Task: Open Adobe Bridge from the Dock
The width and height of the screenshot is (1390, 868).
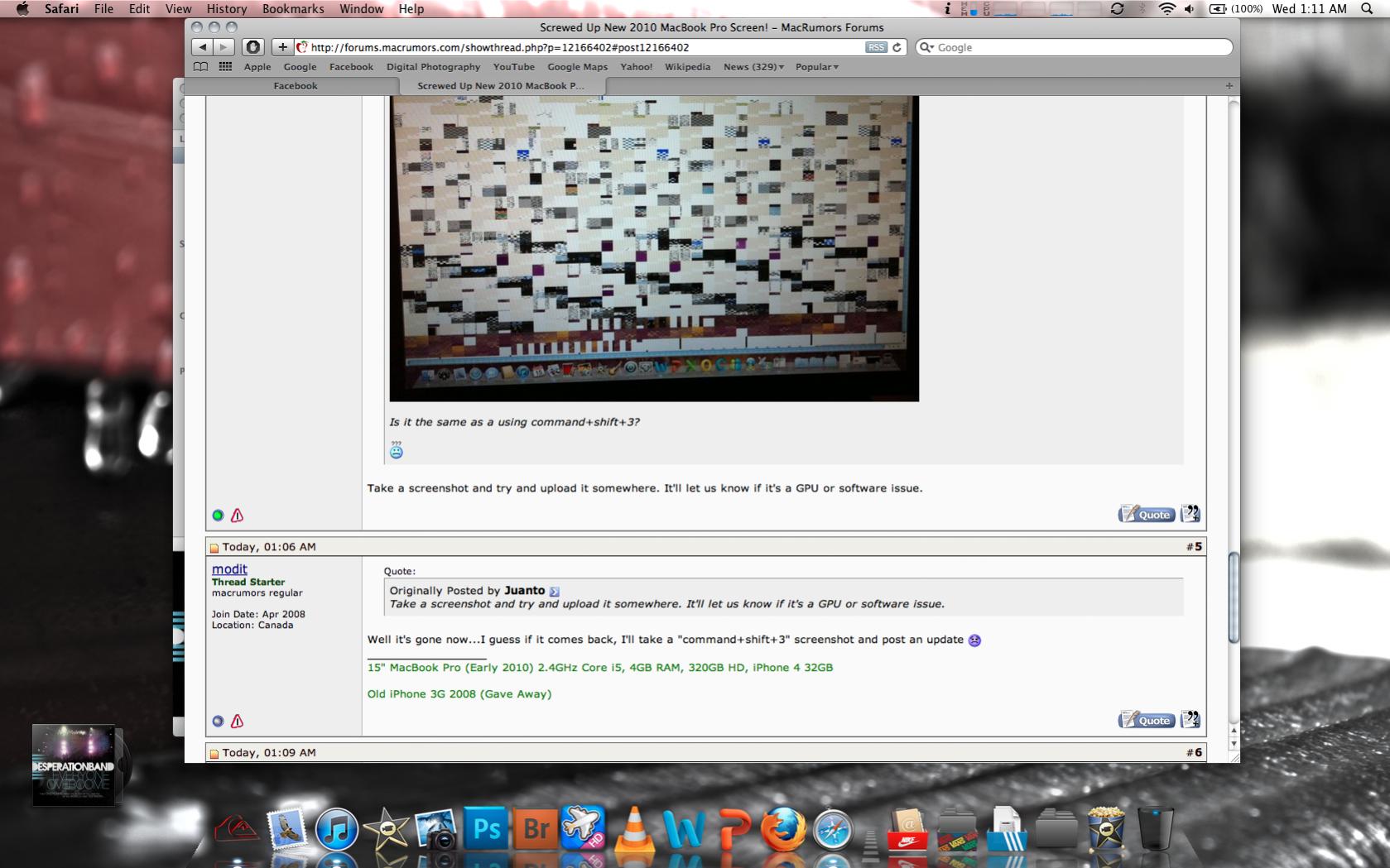Action: click(x=535, y=827)
